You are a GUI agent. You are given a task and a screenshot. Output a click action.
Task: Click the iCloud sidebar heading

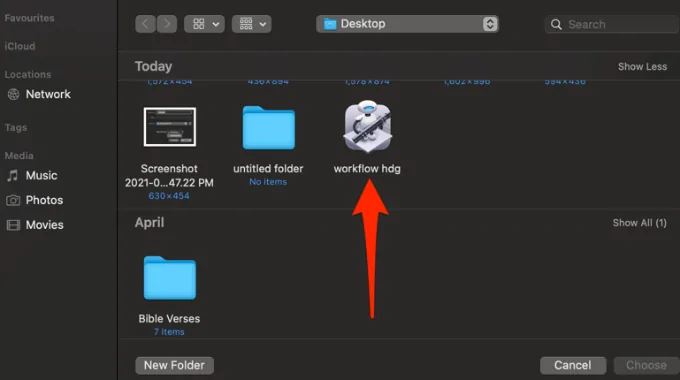[x=20, y=46]
